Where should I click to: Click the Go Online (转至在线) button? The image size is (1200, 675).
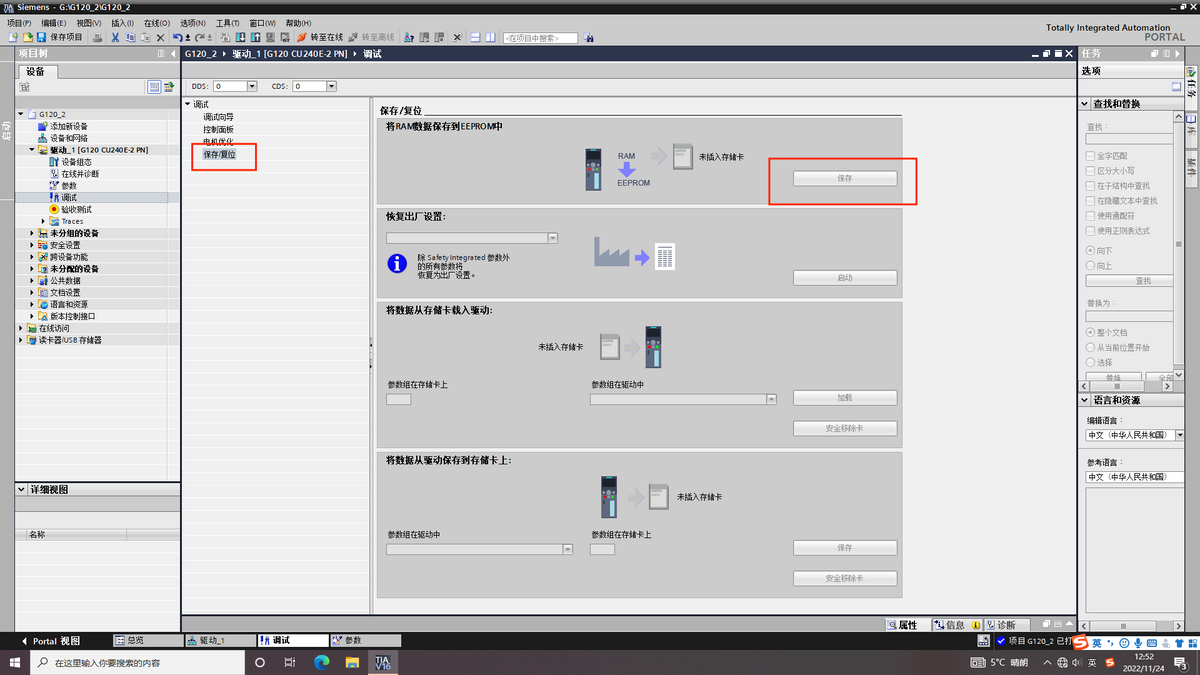click(x=319, y=37)
